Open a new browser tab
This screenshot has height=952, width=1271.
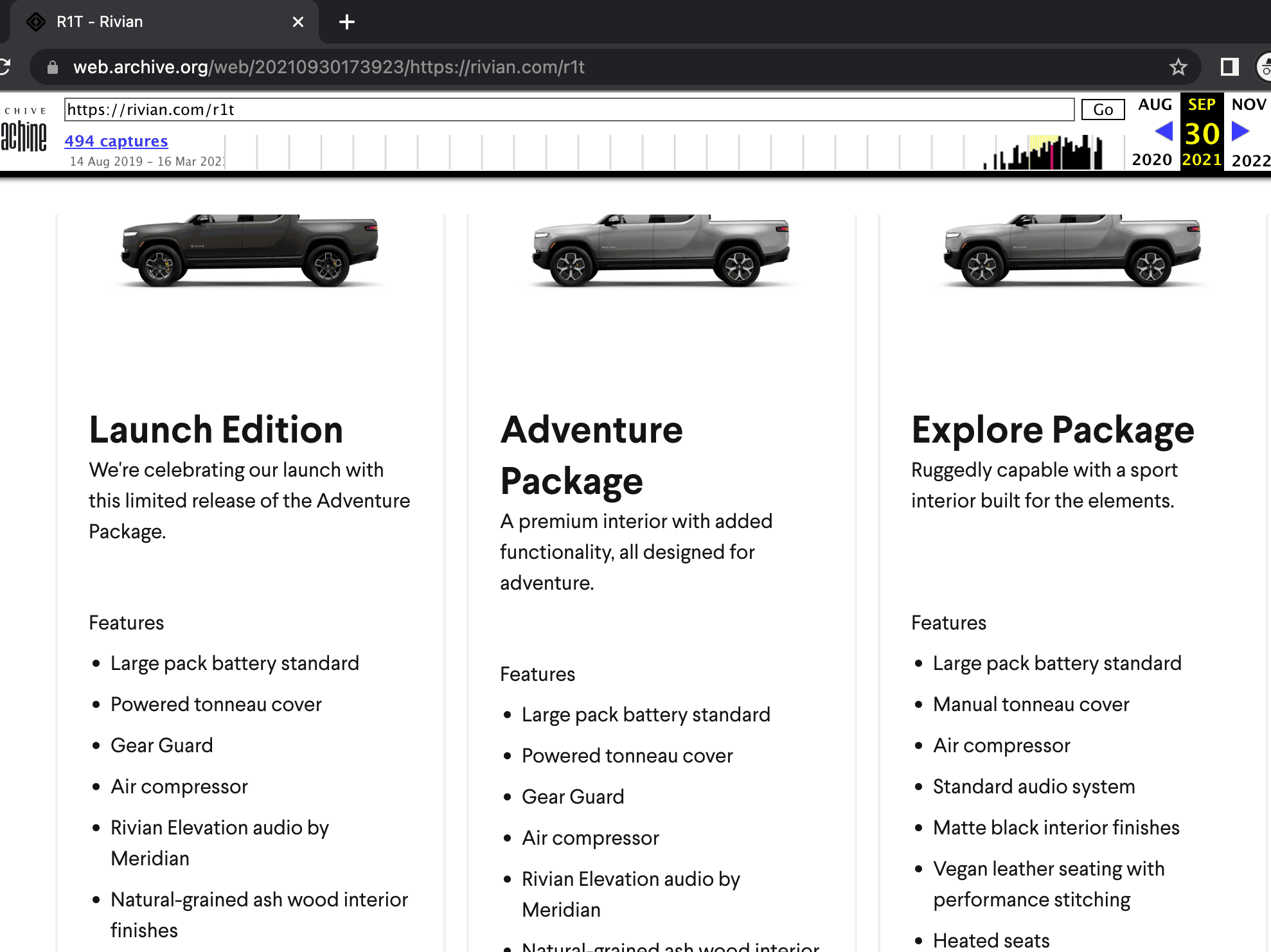tap(347, 22)
